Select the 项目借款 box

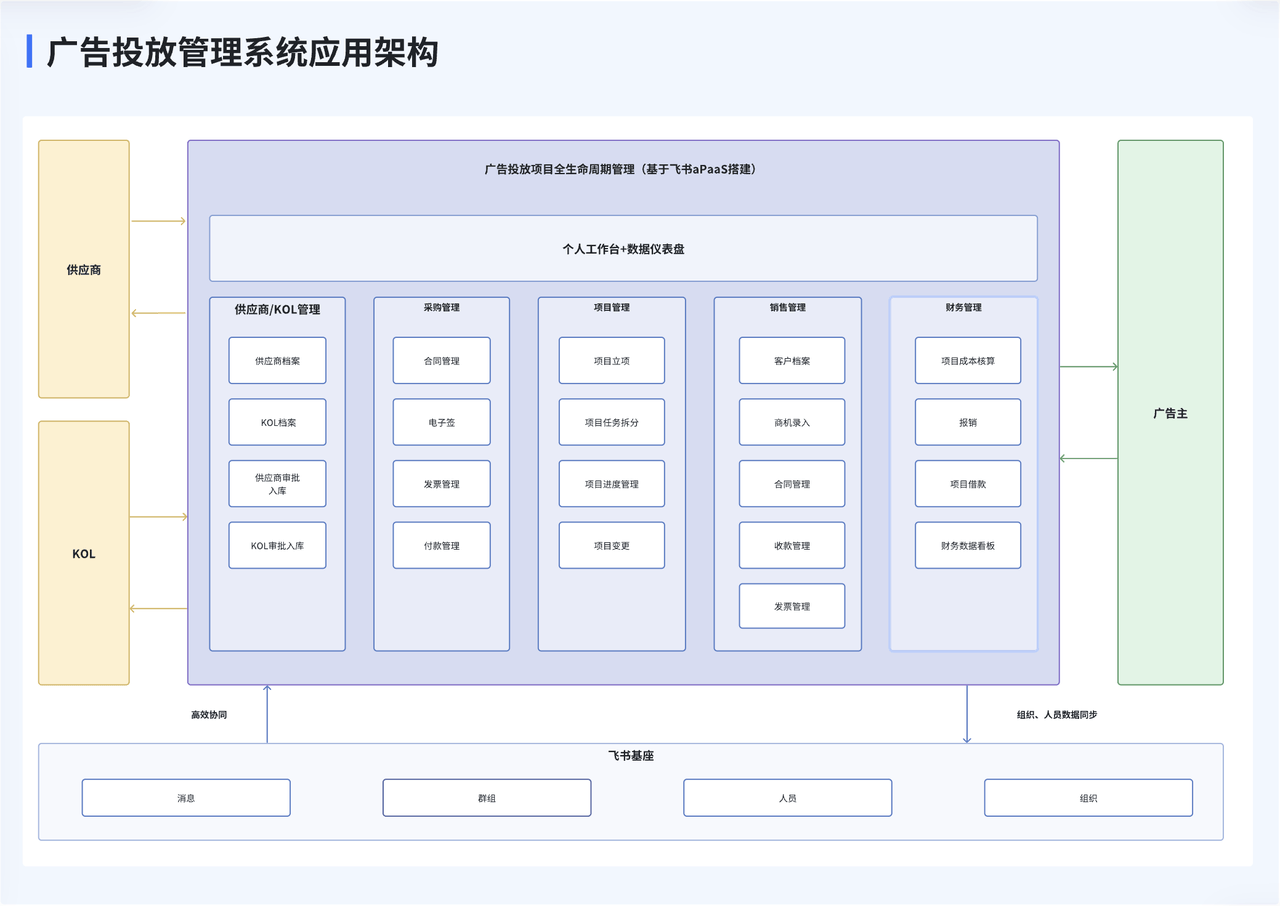click(968, 484)
